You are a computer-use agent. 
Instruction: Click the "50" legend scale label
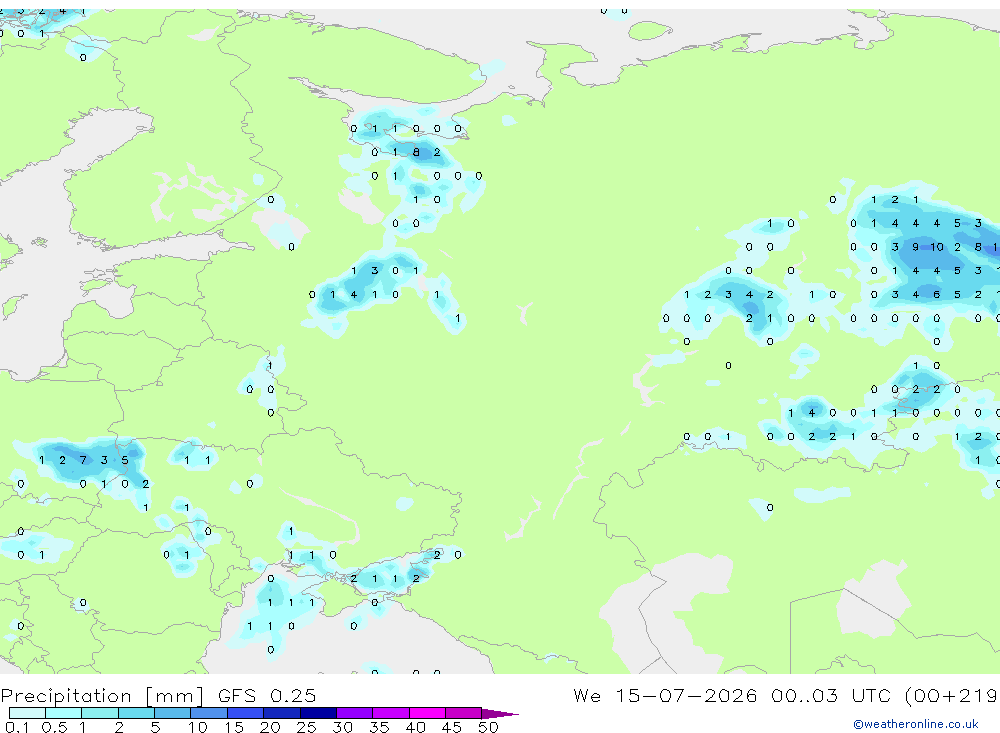pos(488,727)
